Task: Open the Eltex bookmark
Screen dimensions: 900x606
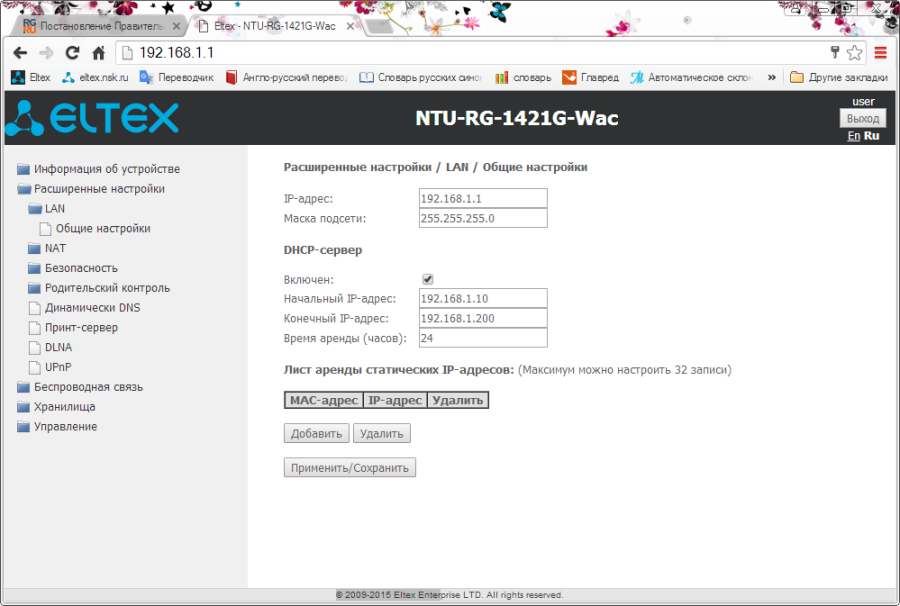Action: (x=31, y=77)
